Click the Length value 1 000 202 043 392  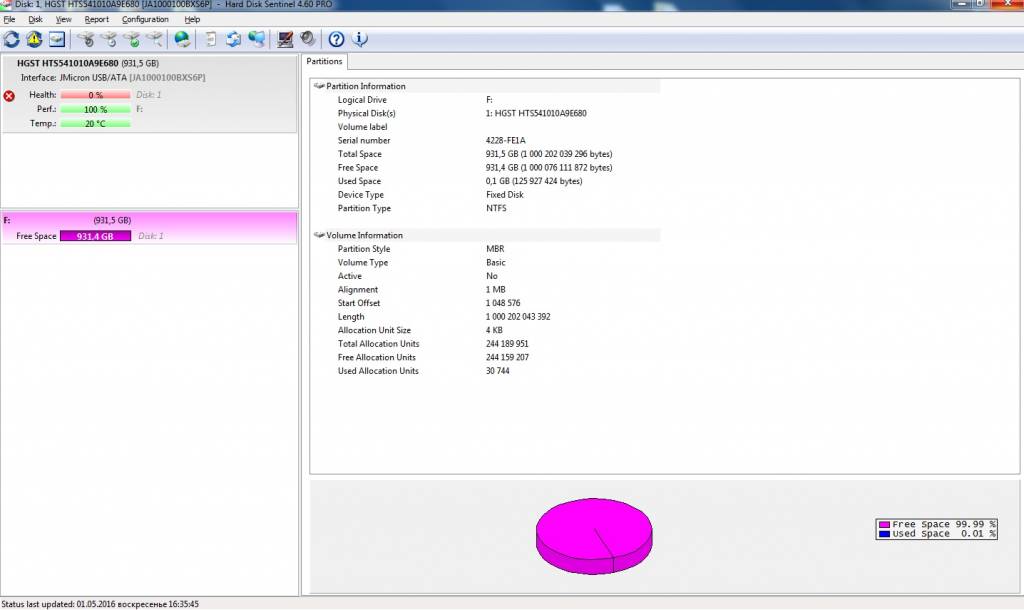pyautogui.click(x=518, y=317)
